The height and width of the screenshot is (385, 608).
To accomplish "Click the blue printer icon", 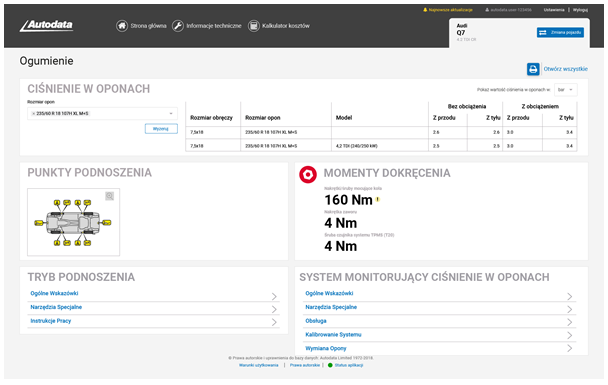I will coord(533,69).
